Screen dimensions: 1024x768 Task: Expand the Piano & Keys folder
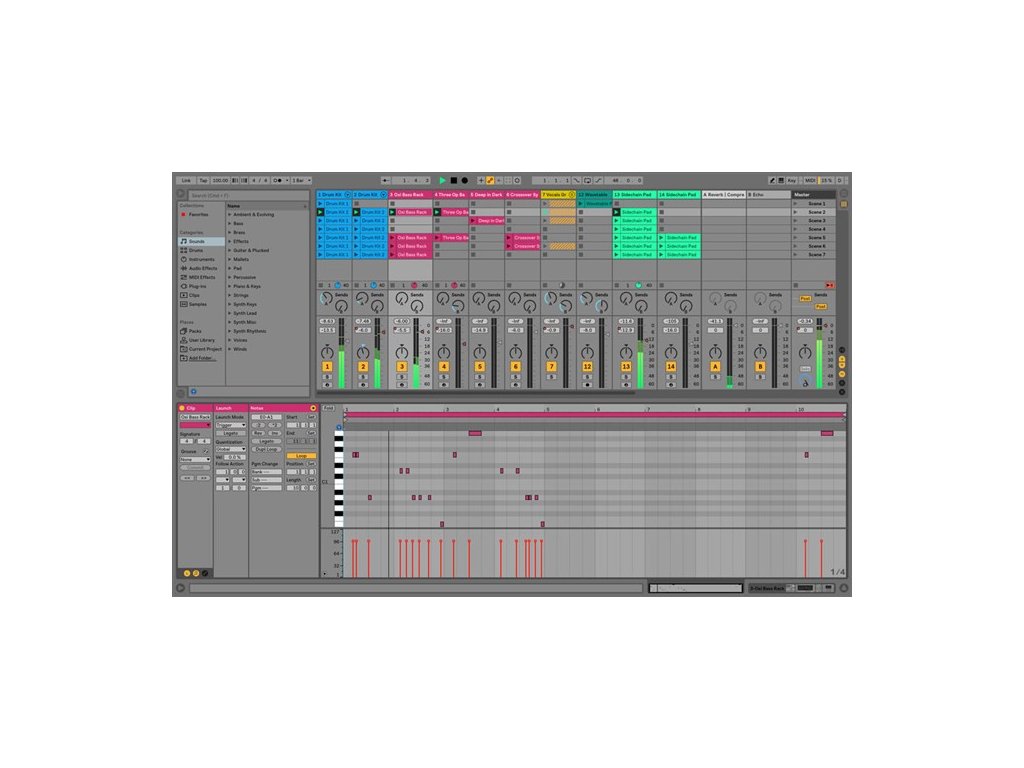point(230,286)
